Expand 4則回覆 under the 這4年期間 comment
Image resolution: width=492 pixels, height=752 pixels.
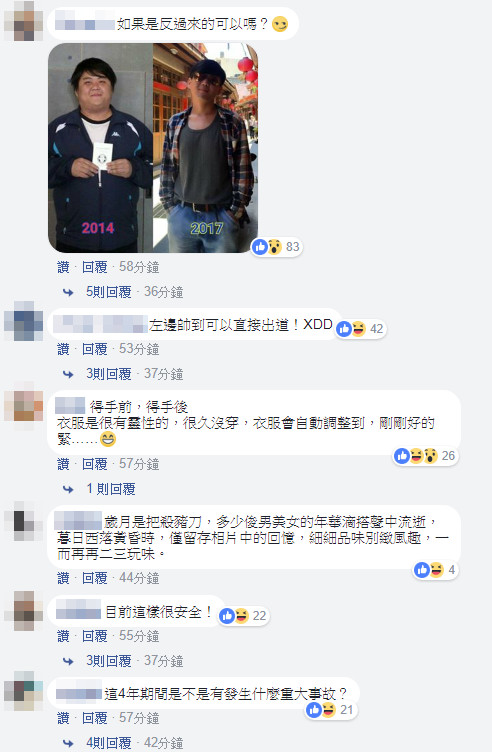click(108, 743)
